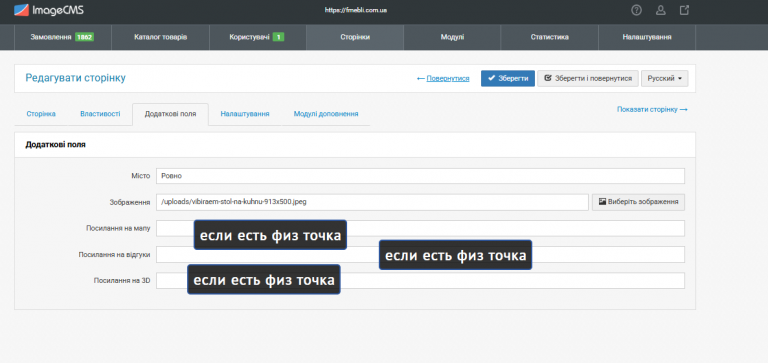Image resolution: width=768 pixels, height=363 pixels.
Task: Open the Модулі menu
Action: click(452, 37)
